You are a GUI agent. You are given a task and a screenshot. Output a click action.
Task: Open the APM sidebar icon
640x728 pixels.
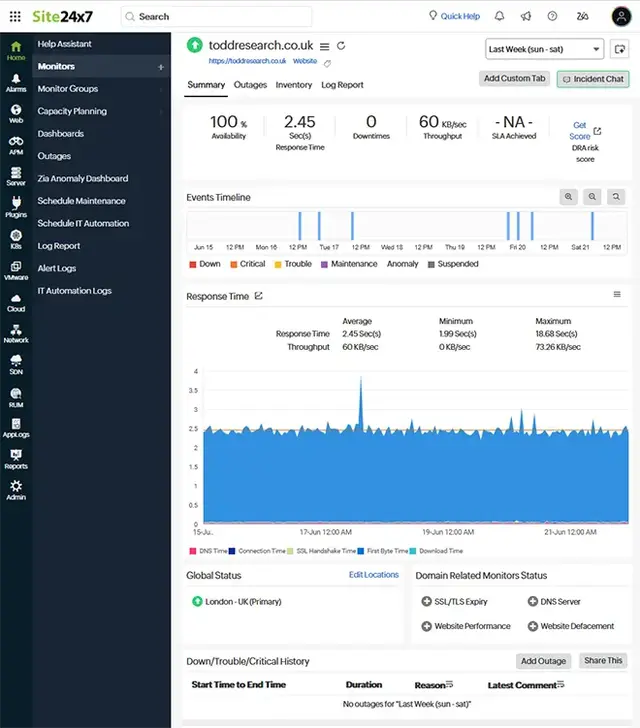pyautogui.click(x=16, y=145)
